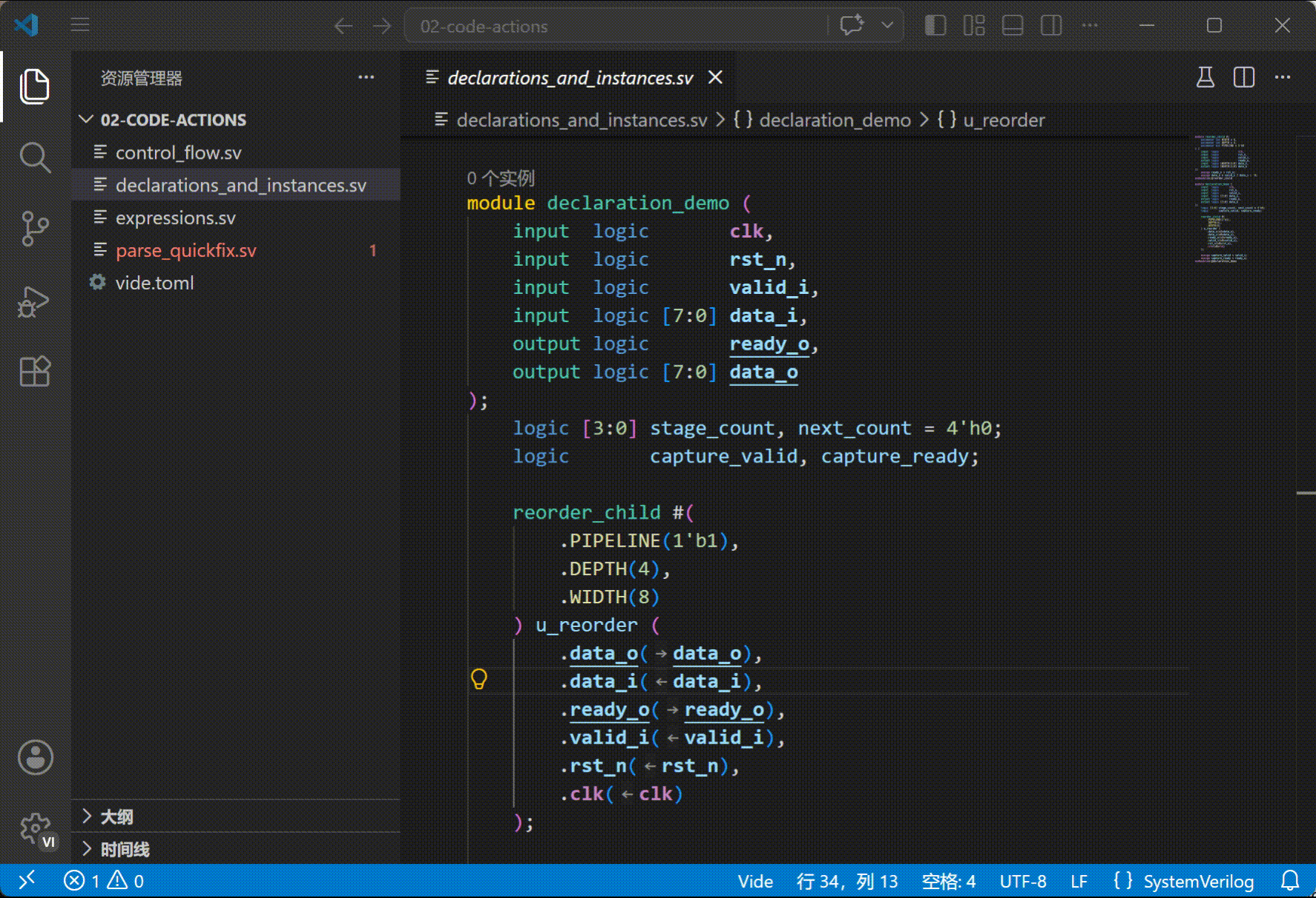The image size is (1316, 898).
Task: Open the vide.toml config file
Action: [236, 284]
